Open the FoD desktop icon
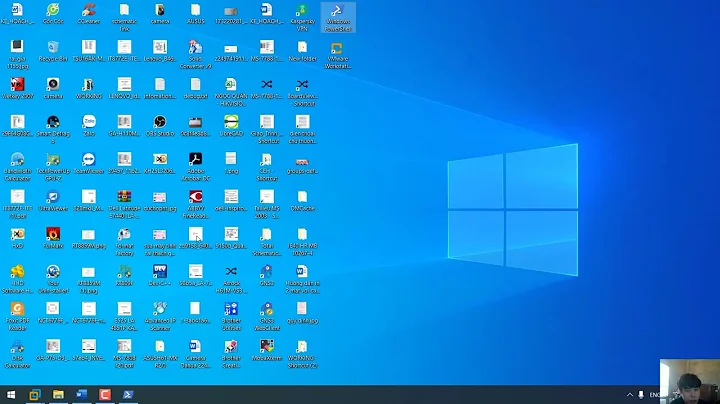This screenshot has height=404, width=720. [x=17, y=238]
